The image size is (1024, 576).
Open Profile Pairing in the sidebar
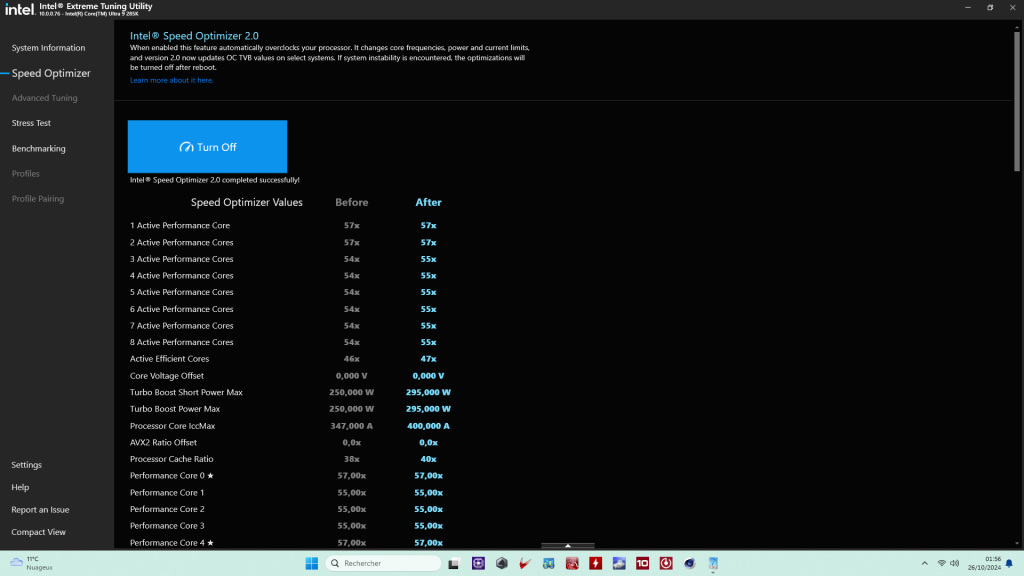tap(38, 199)
